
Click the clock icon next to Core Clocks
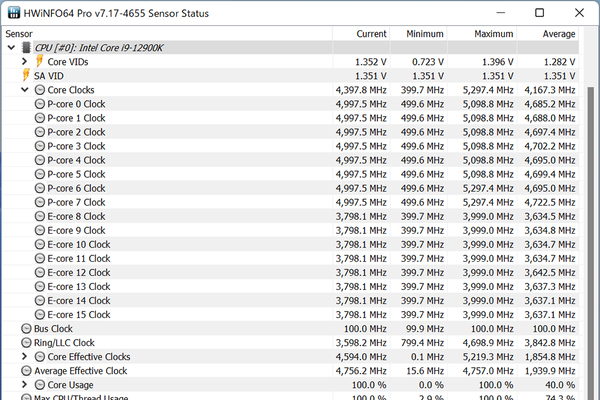coord(40,90)
